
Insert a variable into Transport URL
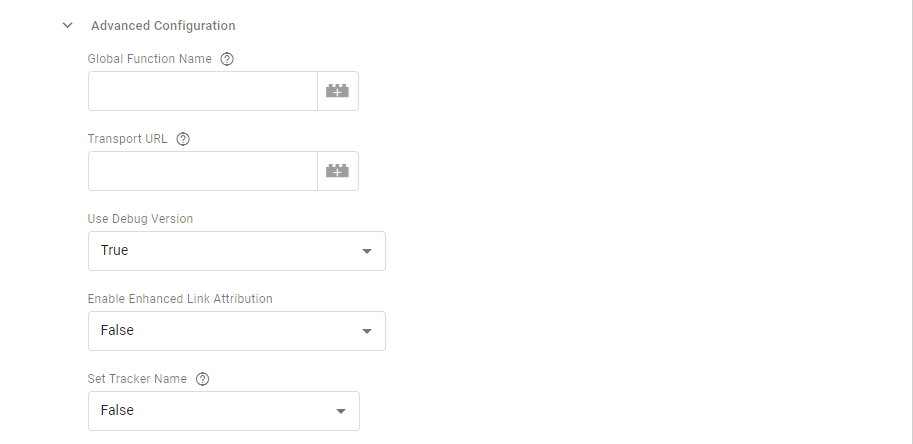(338, 171)
